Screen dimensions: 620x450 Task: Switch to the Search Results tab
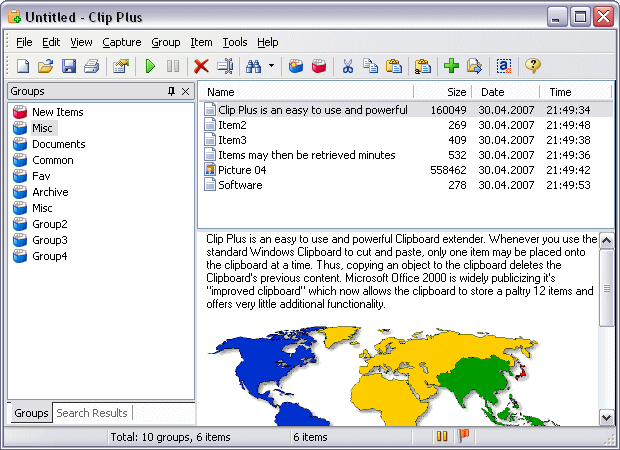(x=92, y=413)
